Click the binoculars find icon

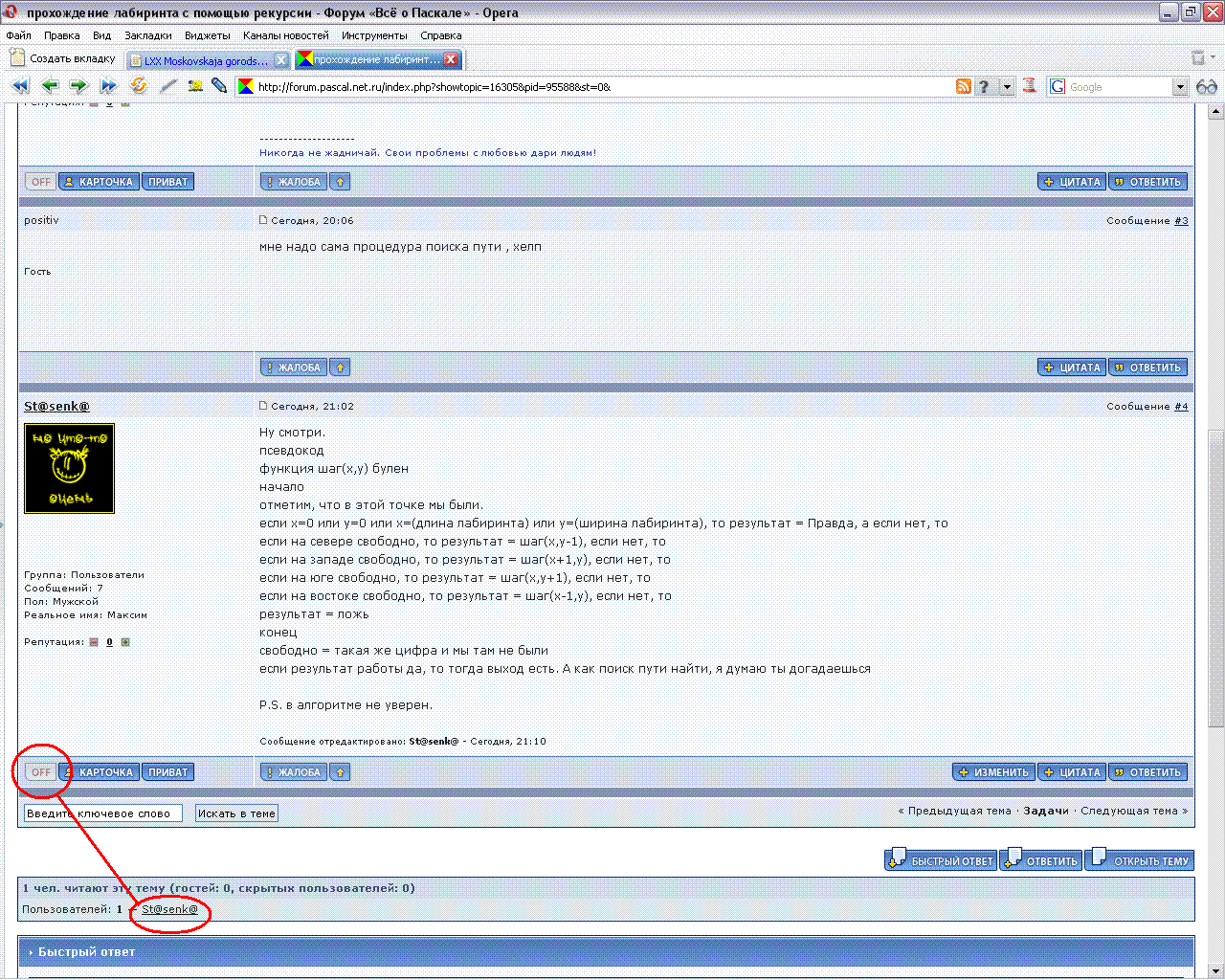click(1207, 86)
